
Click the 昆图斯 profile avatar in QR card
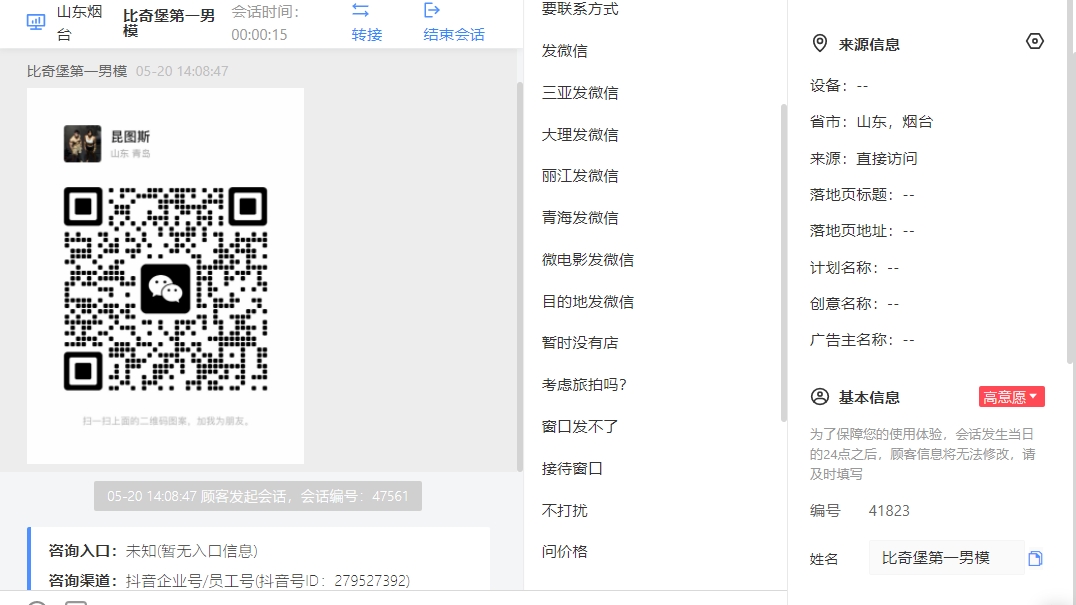(x=82, y=143)
